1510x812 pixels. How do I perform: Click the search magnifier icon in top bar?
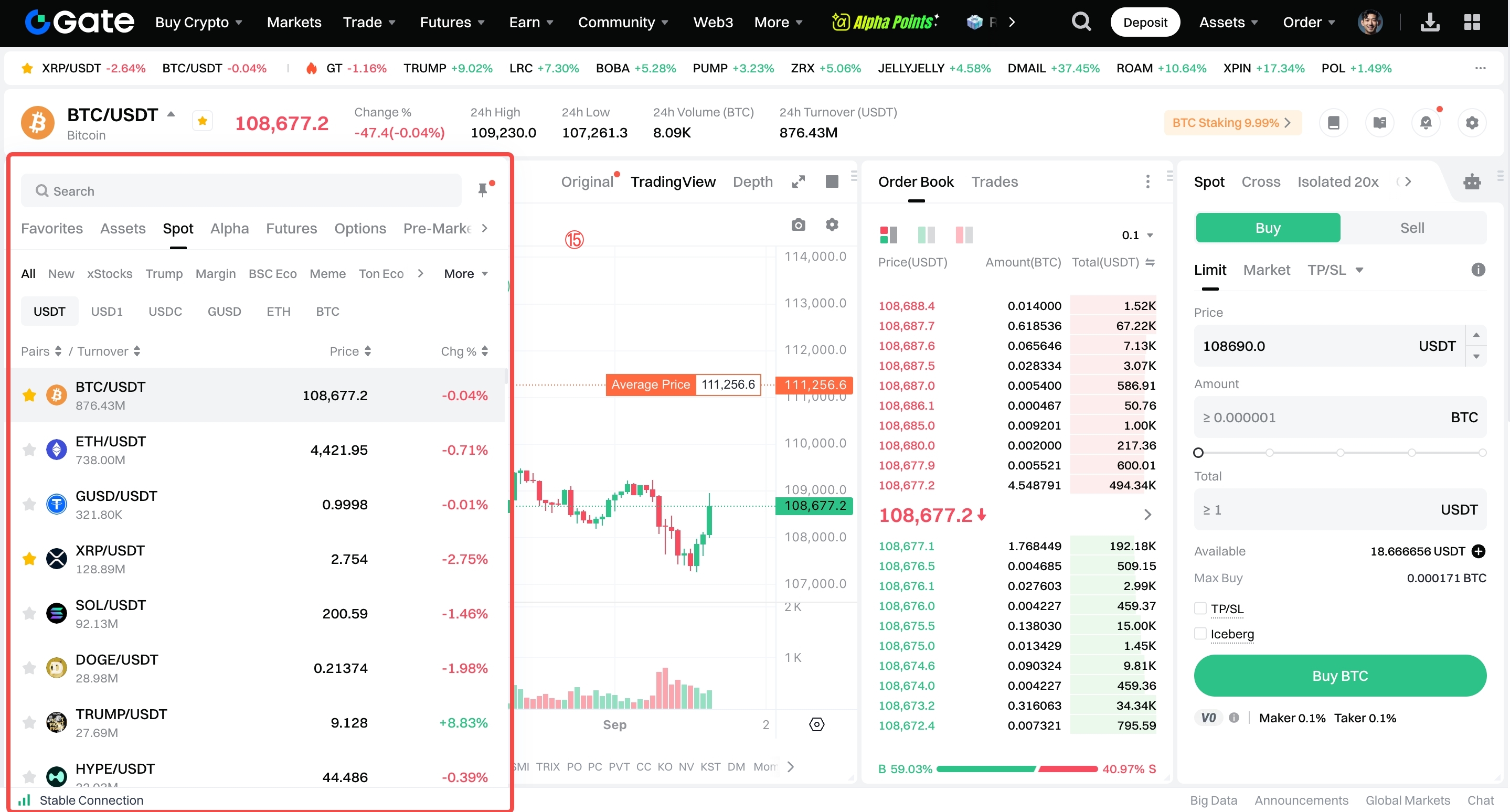(x=1081, y=22)
